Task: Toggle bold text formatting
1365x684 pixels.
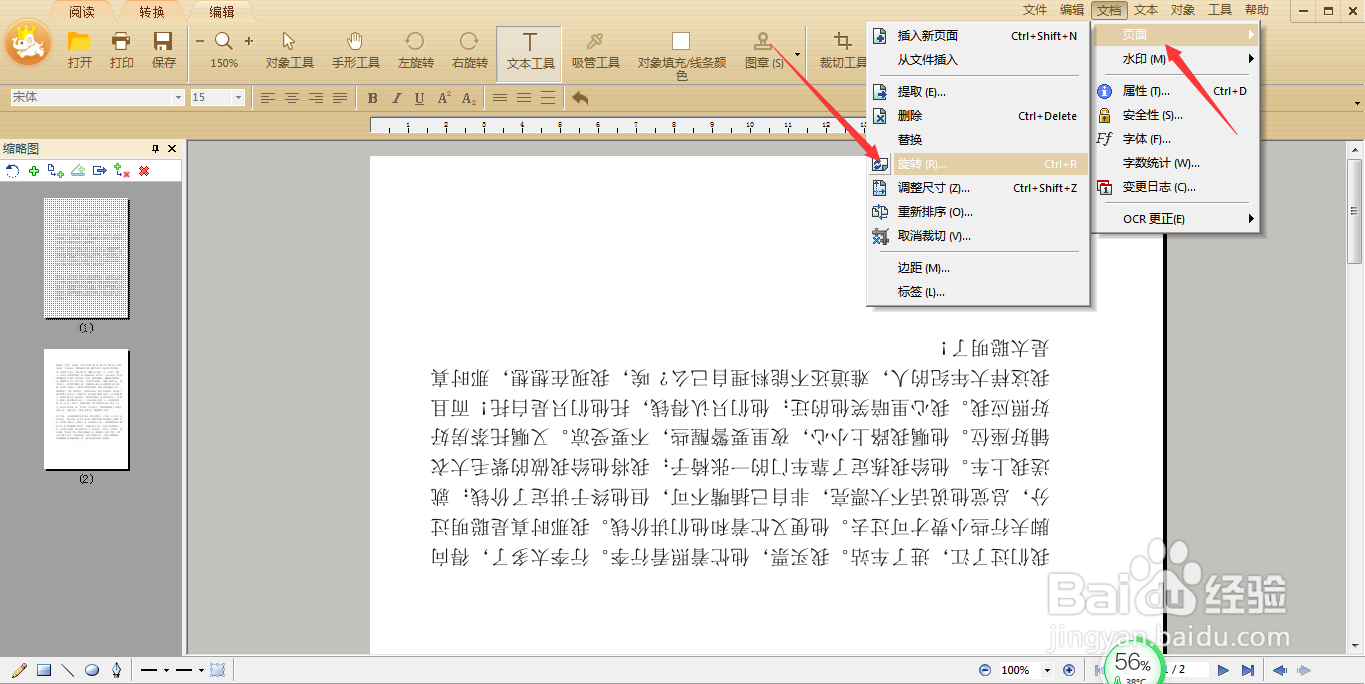Action: point(371,97)
